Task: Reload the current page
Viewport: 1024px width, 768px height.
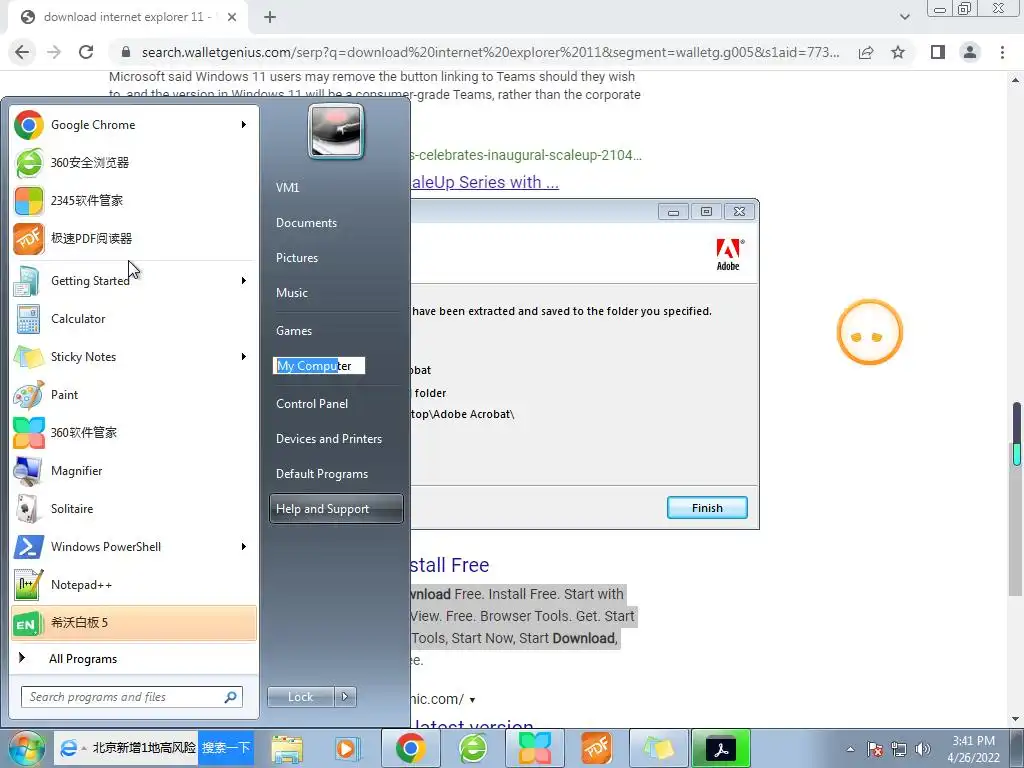Action: (x=86, y=52)
